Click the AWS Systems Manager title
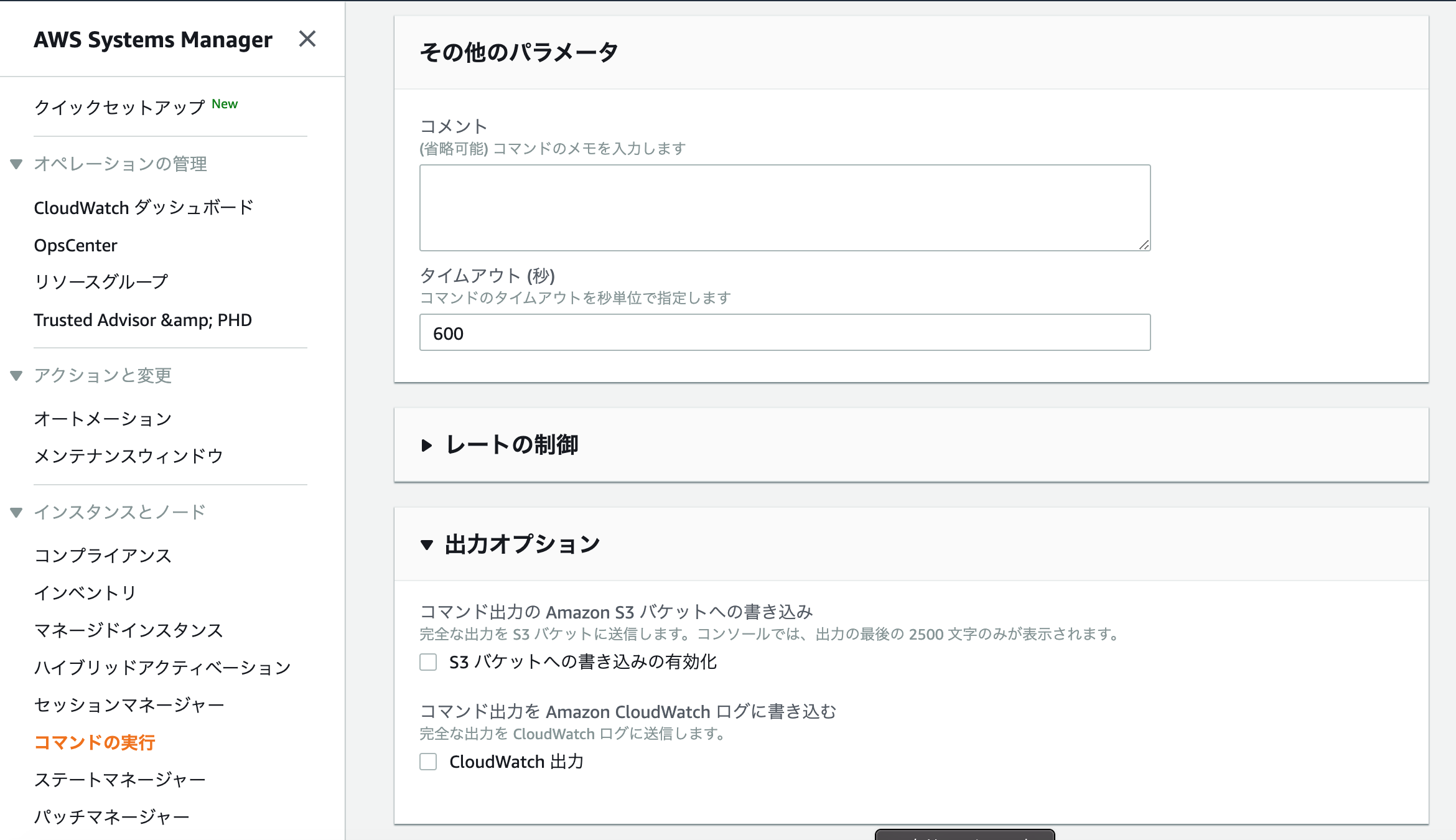 pos(153,39)
